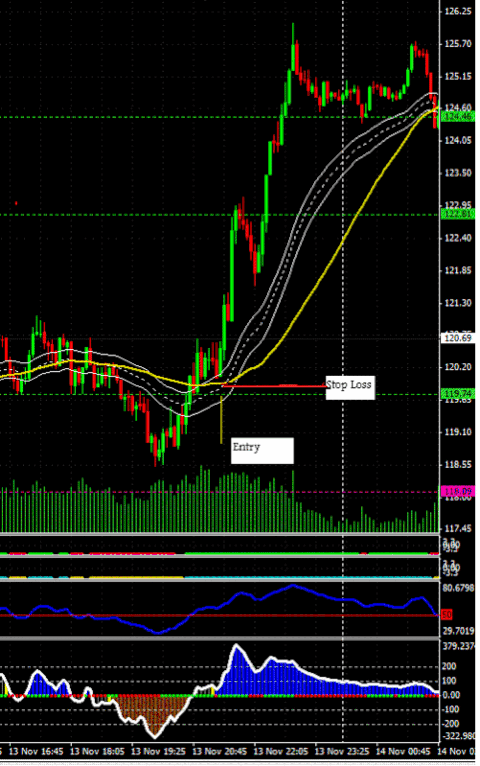The height and width of the screenshot is (766, 480).
Task: Click the 124.46 green price tag
Action: click(457, 117)
